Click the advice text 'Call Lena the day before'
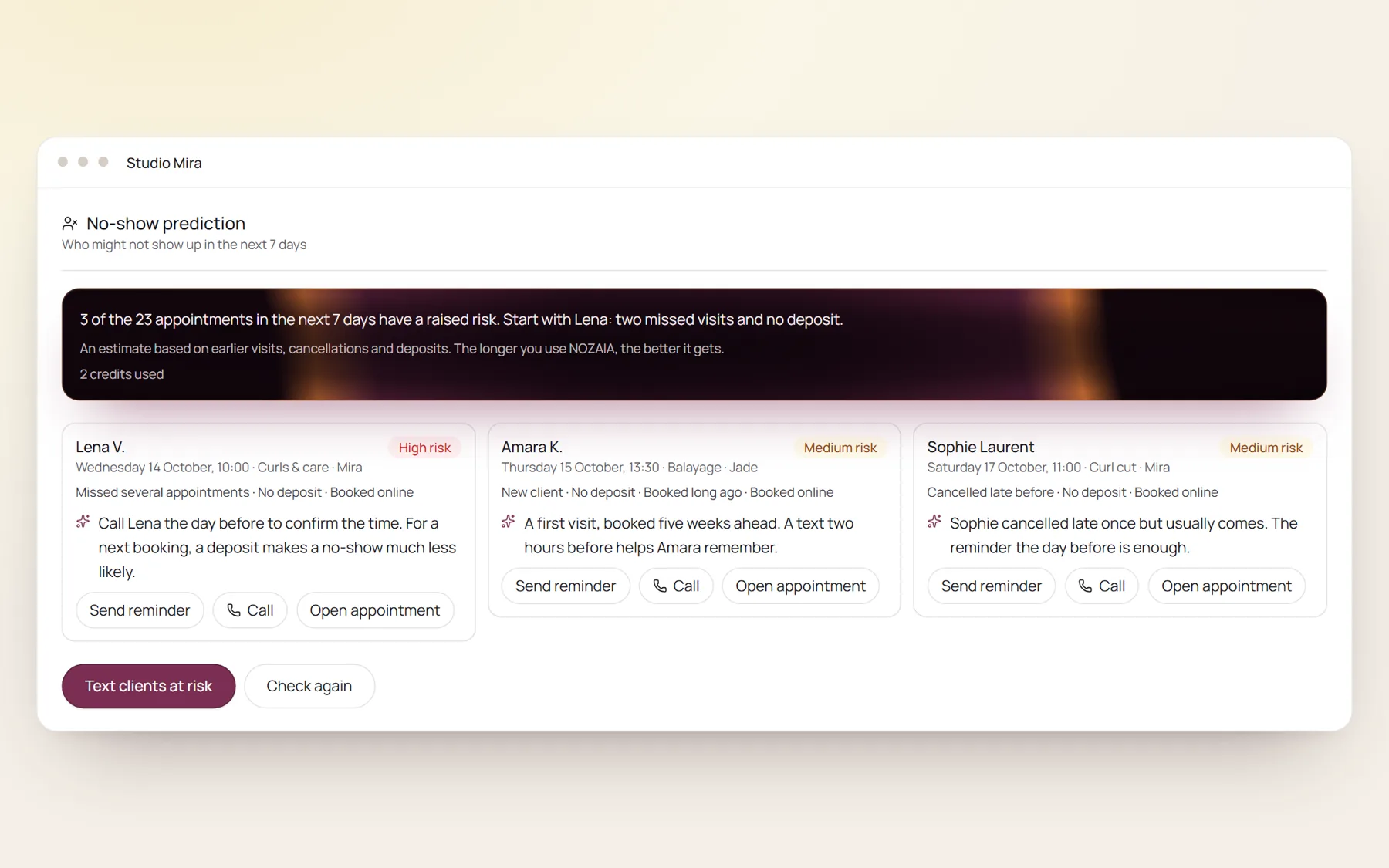This screenshot has width=1389, height=868. pos(277,547)
